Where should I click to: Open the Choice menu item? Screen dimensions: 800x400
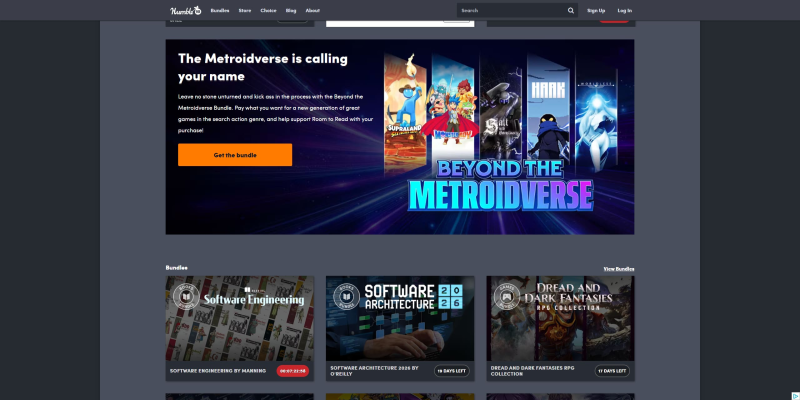[x=268, y=10]
